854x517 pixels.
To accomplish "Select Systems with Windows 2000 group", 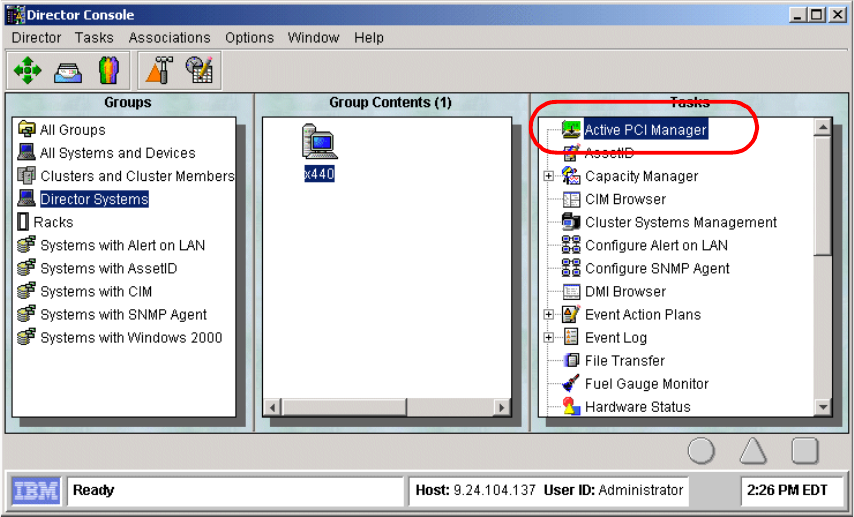I will point(131,338).
